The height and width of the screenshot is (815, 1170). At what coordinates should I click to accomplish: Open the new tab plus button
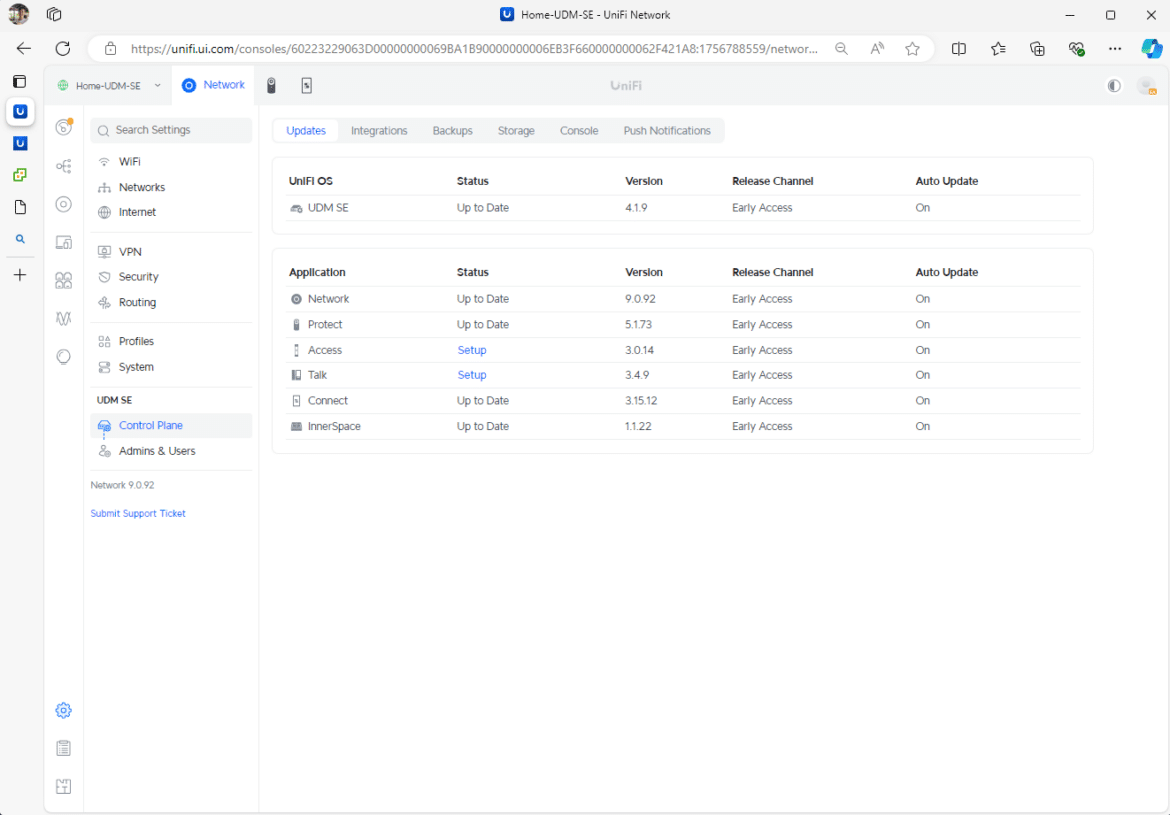(x=20, y=275)
